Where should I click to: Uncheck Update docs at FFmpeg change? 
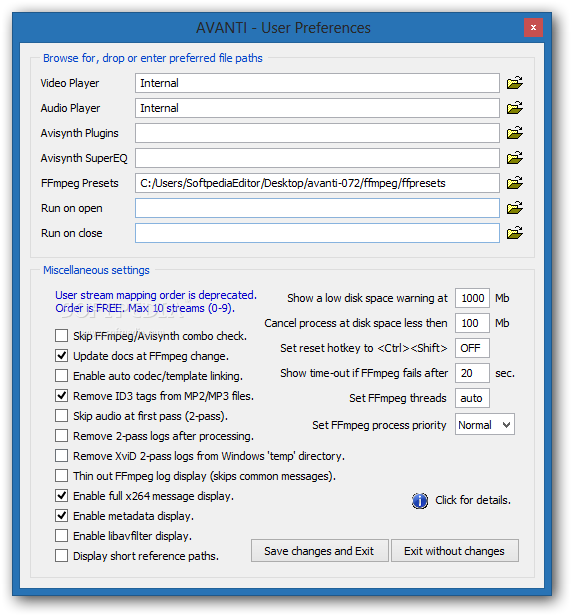pyautogui.click(x=61, y=356)
